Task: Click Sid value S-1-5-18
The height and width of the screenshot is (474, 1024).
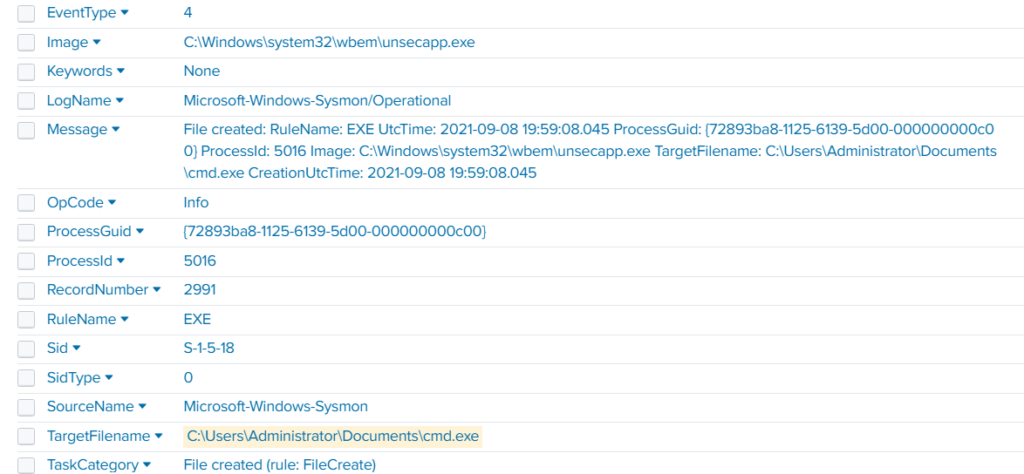Action: pyautogui.click(x=209, y=349)
